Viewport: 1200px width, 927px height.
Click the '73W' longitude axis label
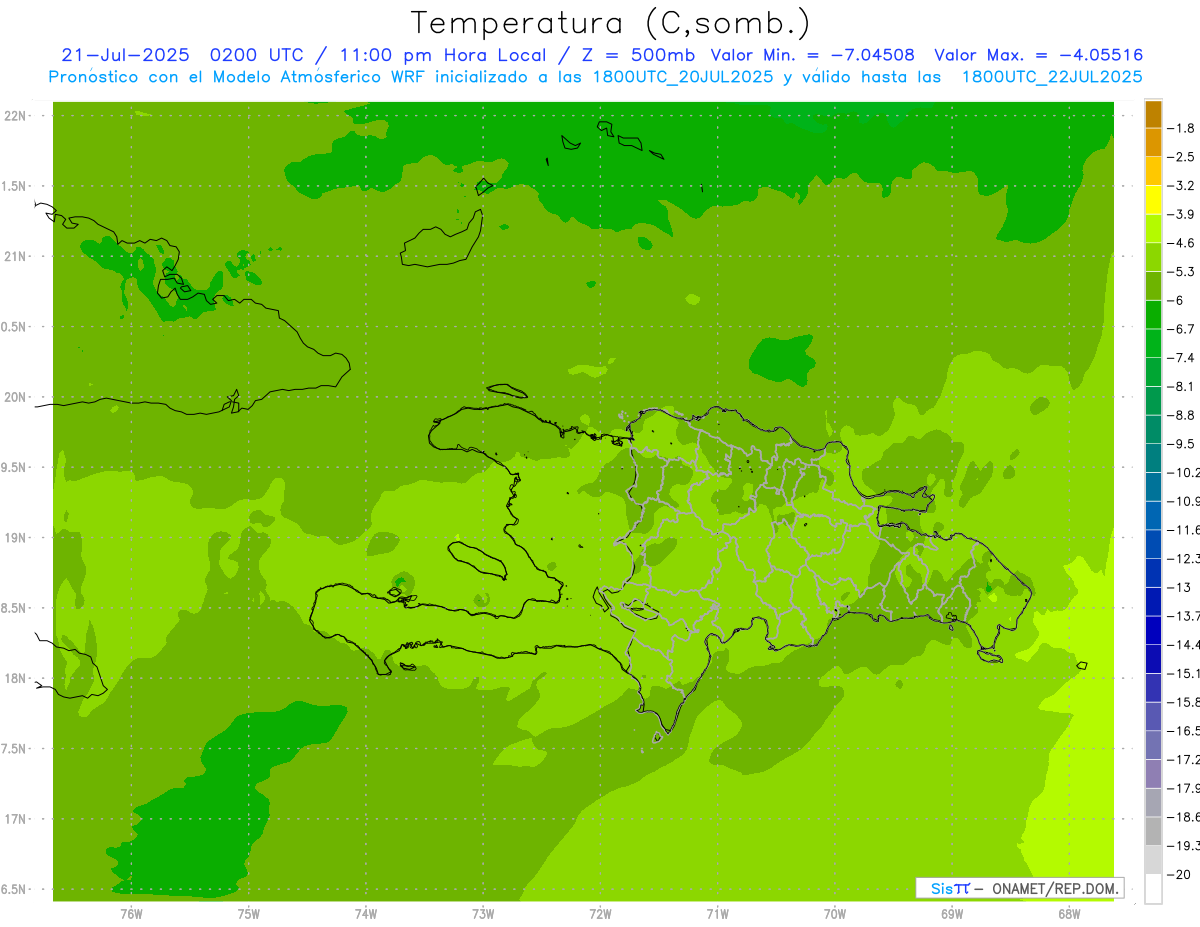click(x=483, y=914)
